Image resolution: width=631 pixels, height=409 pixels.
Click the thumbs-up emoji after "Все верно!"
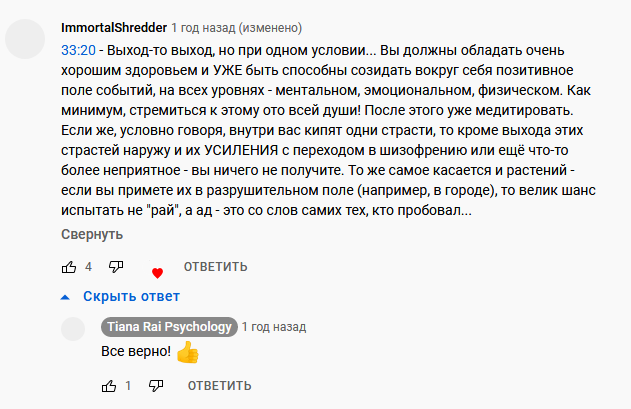pyautogui.click(x=188, y=352)
